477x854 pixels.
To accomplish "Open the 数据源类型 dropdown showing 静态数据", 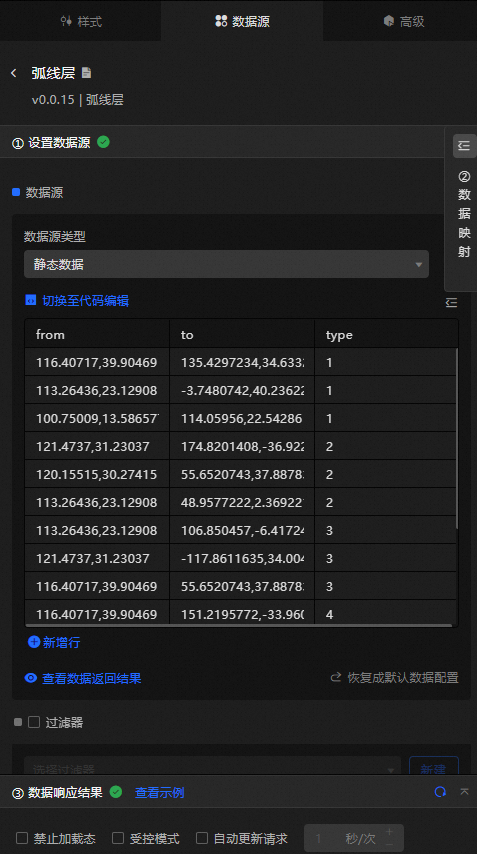I will pos(226,265).
